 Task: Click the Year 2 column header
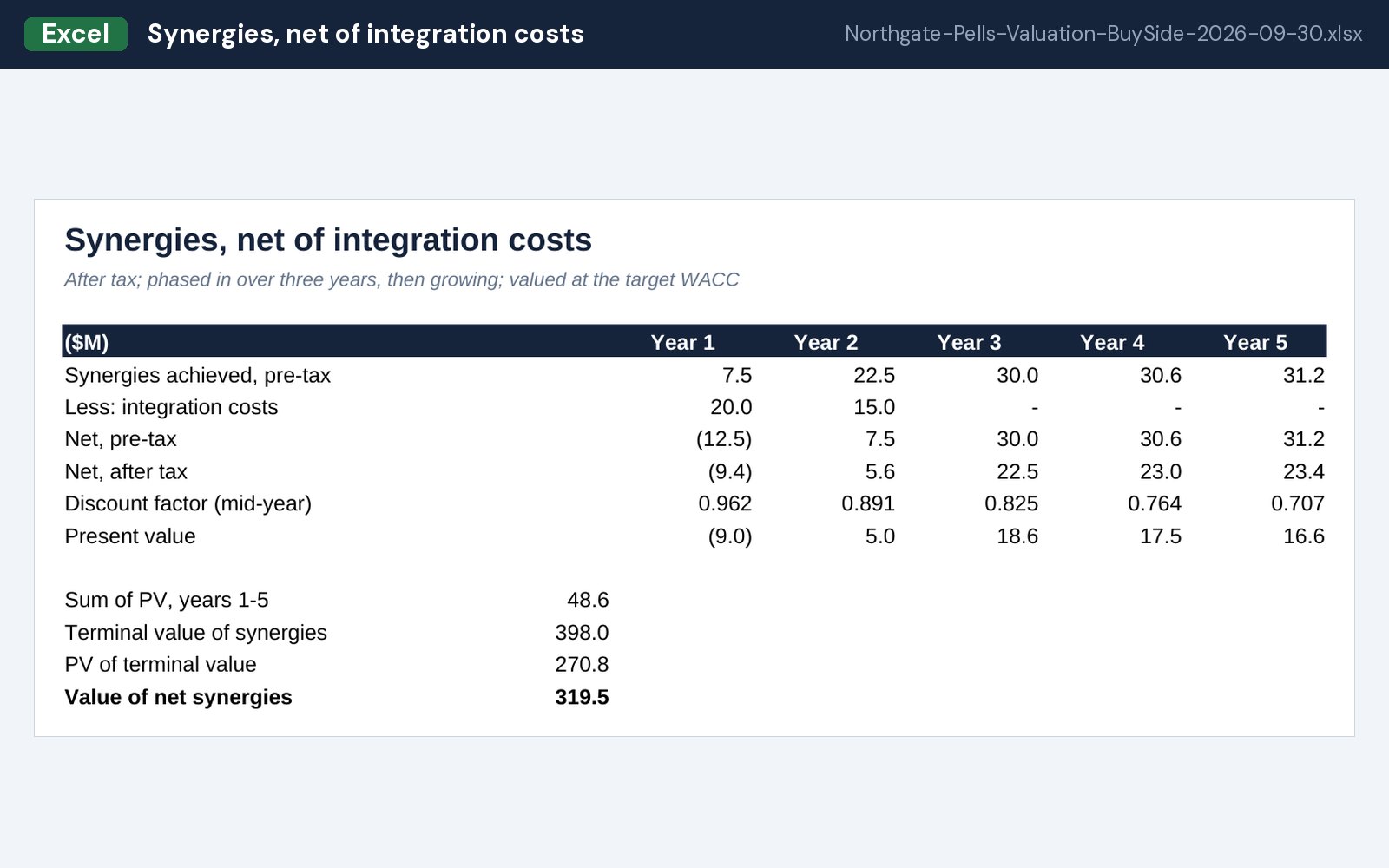(x=826, y=342)
